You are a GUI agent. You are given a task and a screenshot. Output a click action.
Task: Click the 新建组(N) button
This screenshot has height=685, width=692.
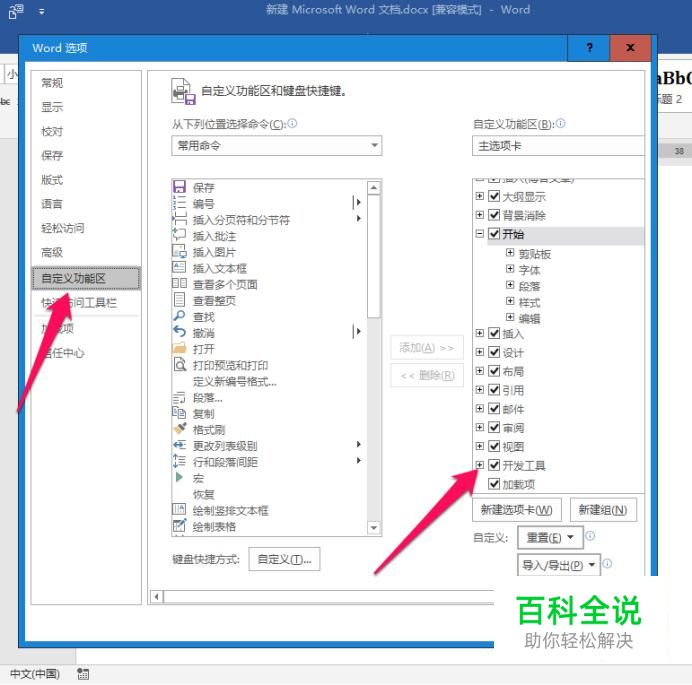coord(603,510)
